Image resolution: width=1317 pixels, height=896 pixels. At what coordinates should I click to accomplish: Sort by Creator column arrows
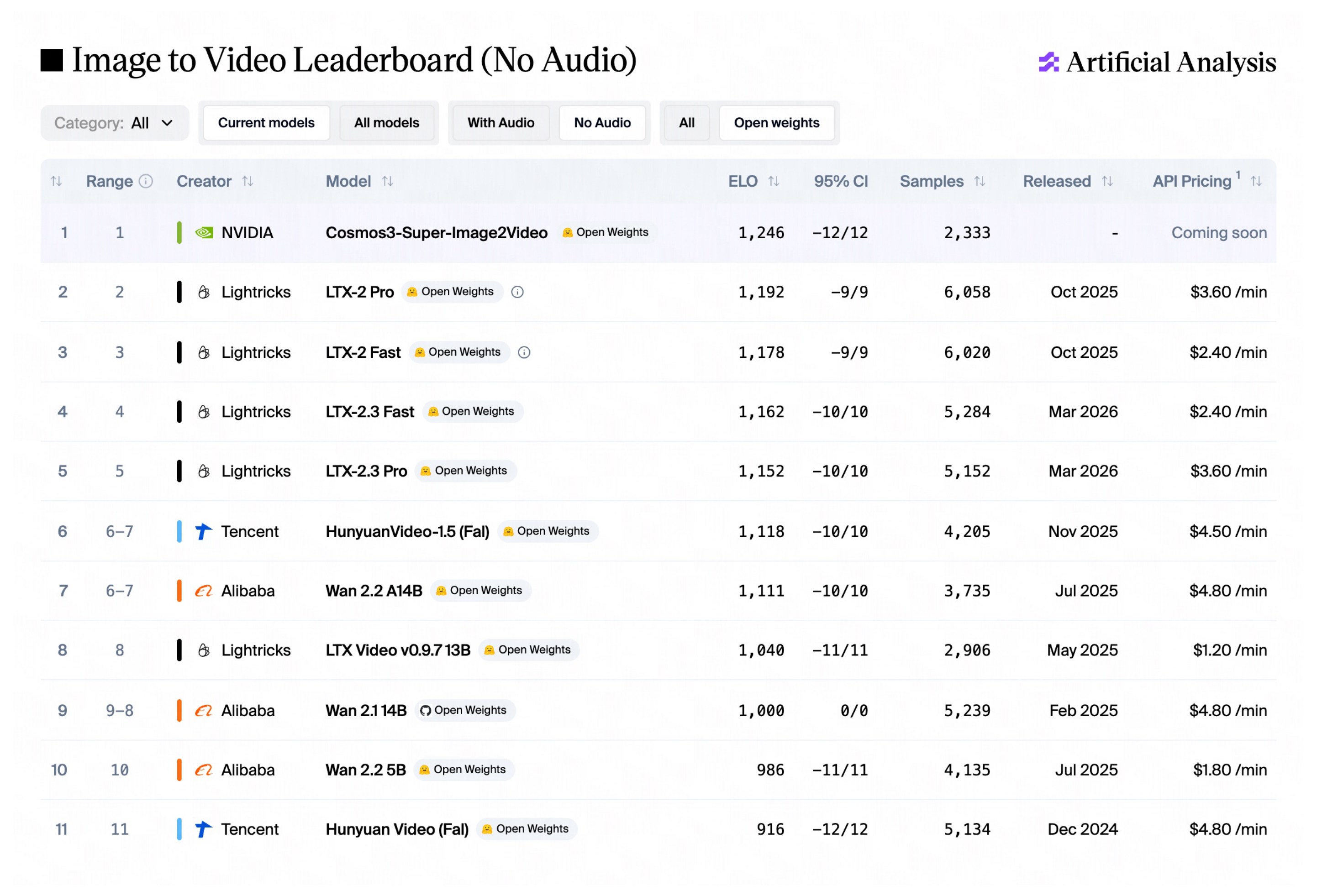tap(248, 181)
